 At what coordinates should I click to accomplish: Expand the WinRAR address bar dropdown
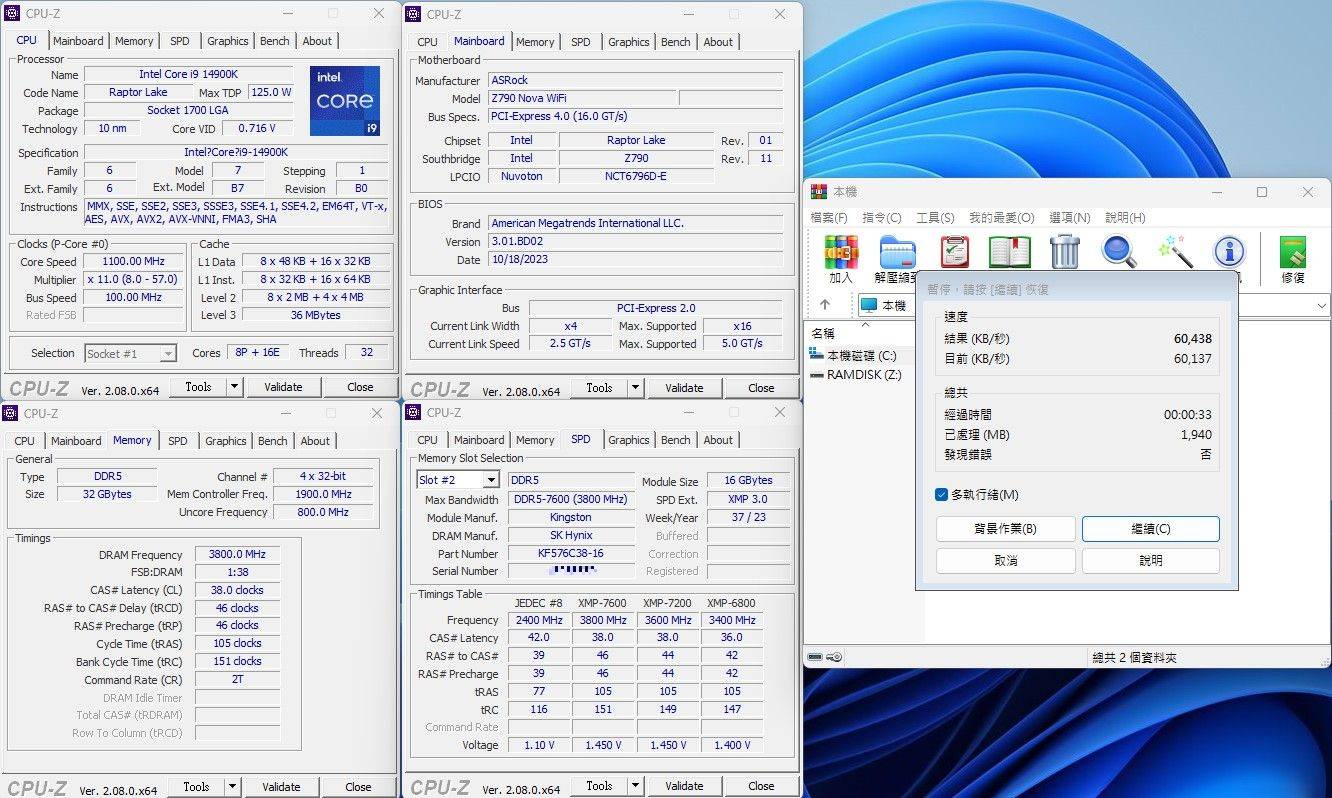pyautogui.click(x=1321, y=305)
